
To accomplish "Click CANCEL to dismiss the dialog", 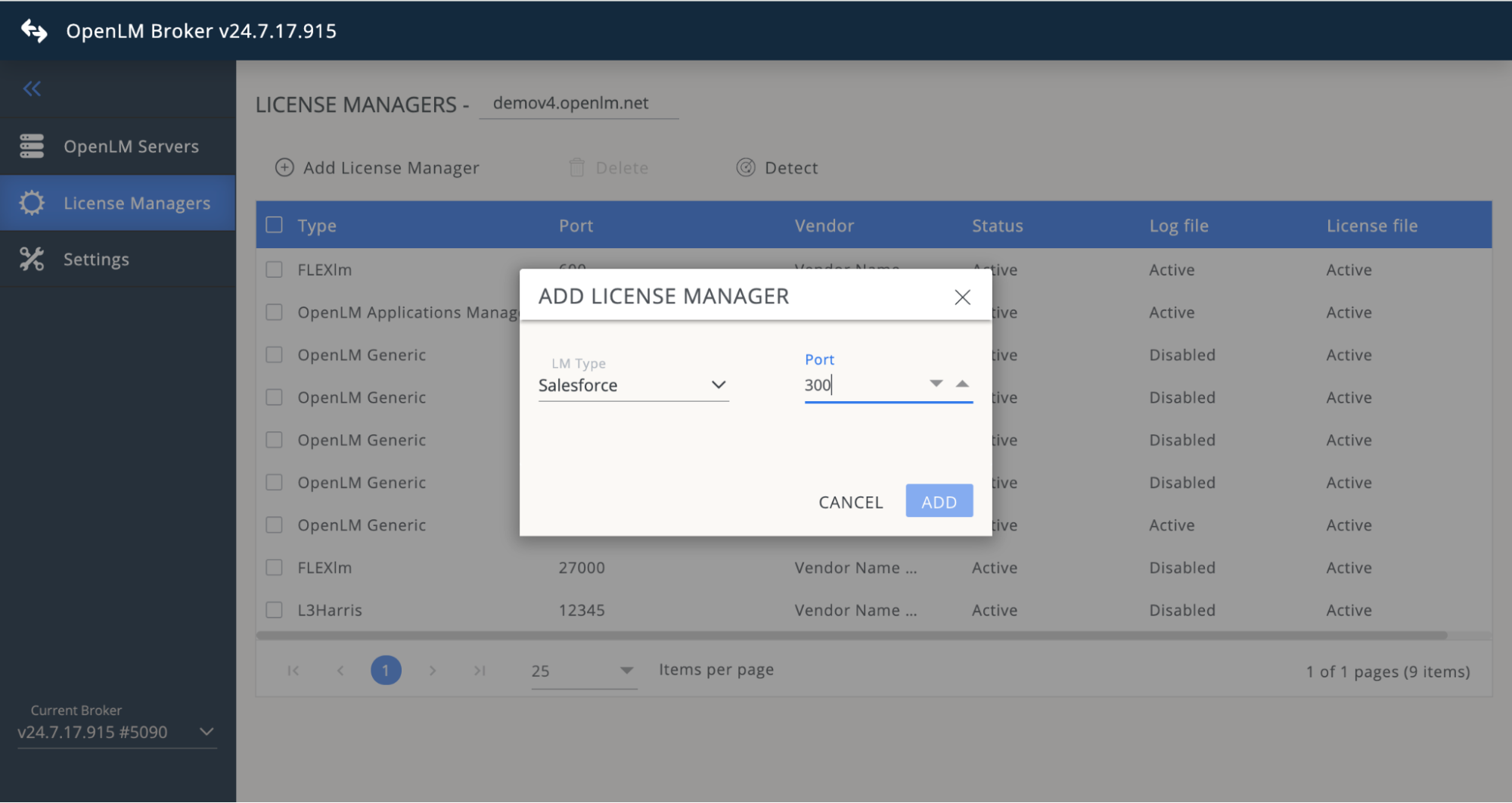I will [849, 501].
